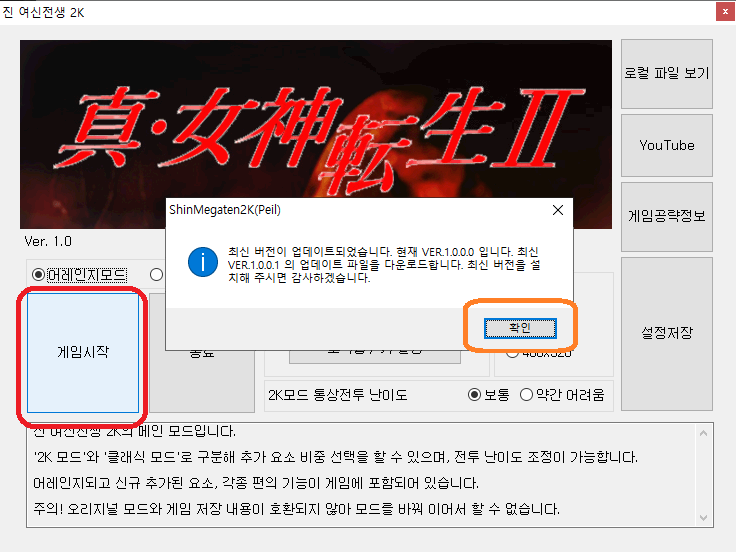Image resolution: width=736 pixels, height=552 pixels.
Task: Click the update message text in dialog
Action: [384, 265]
